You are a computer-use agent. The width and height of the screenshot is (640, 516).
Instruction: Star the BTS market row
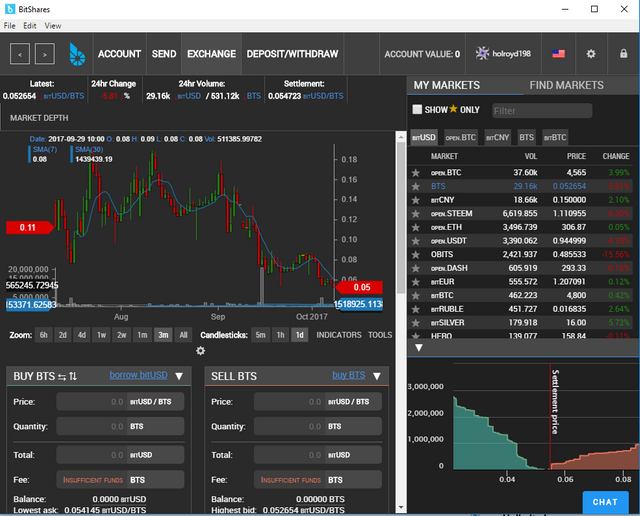(x=416, y=186)
